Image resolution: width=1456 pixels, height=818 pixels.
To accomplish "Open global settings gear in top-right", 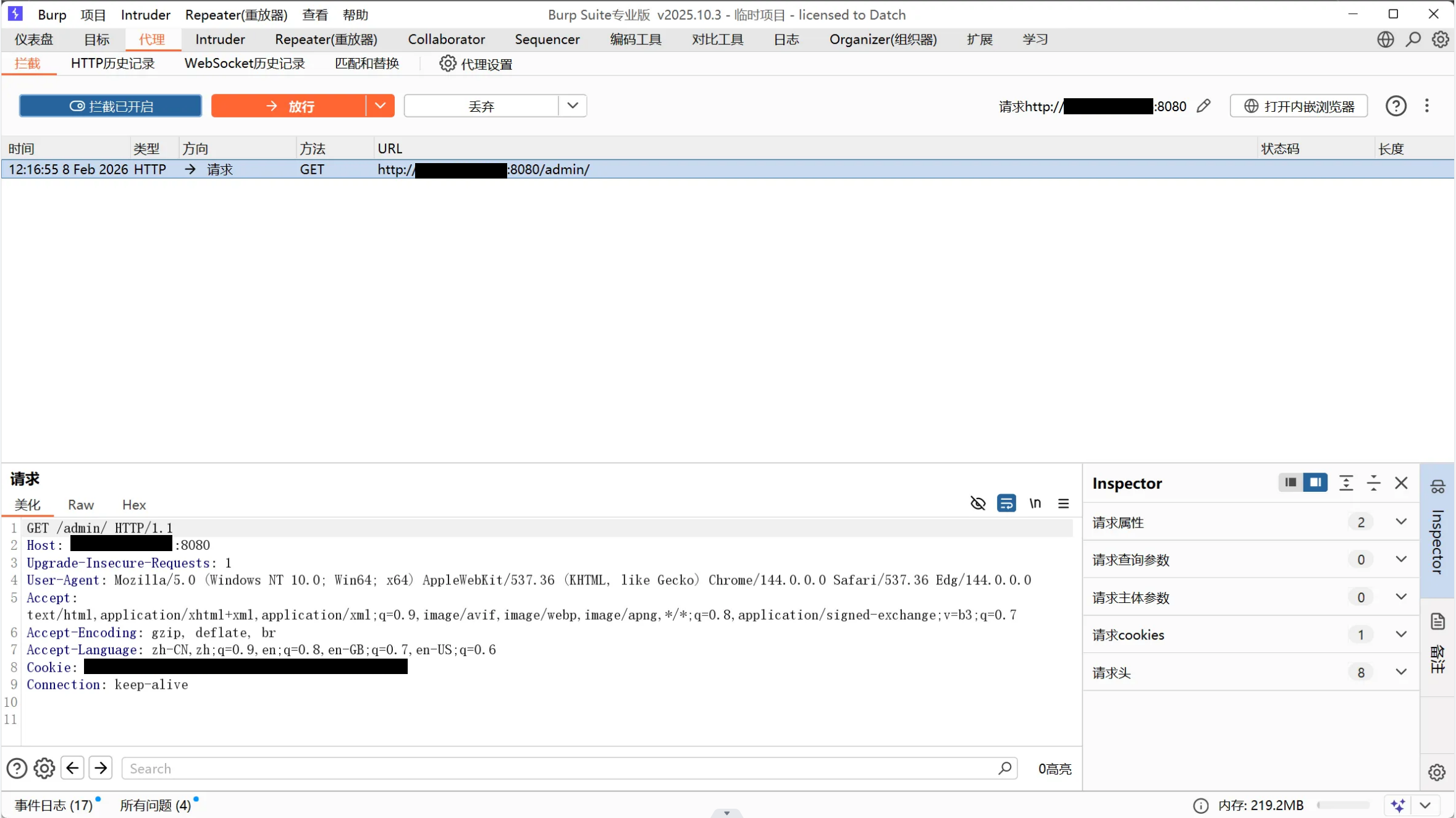I will coord(1441,40).
